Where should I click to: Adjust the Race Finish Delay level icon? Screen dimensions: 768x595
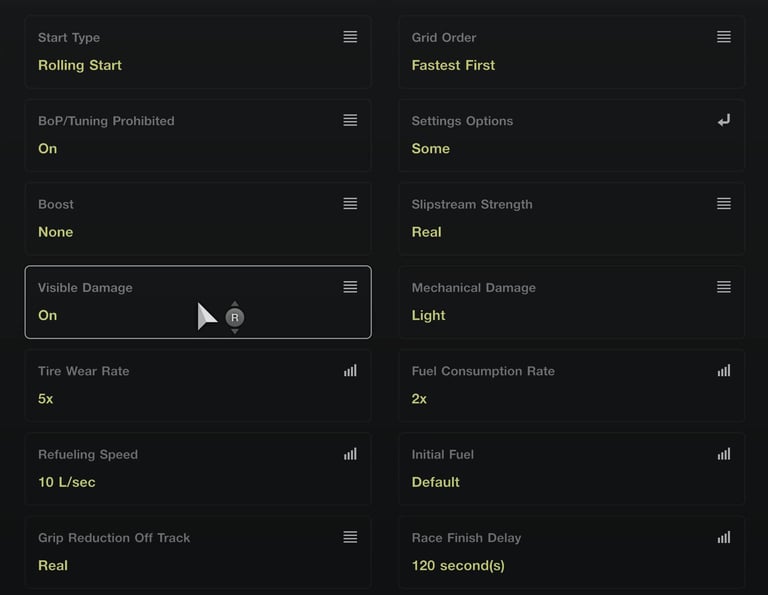724,537
